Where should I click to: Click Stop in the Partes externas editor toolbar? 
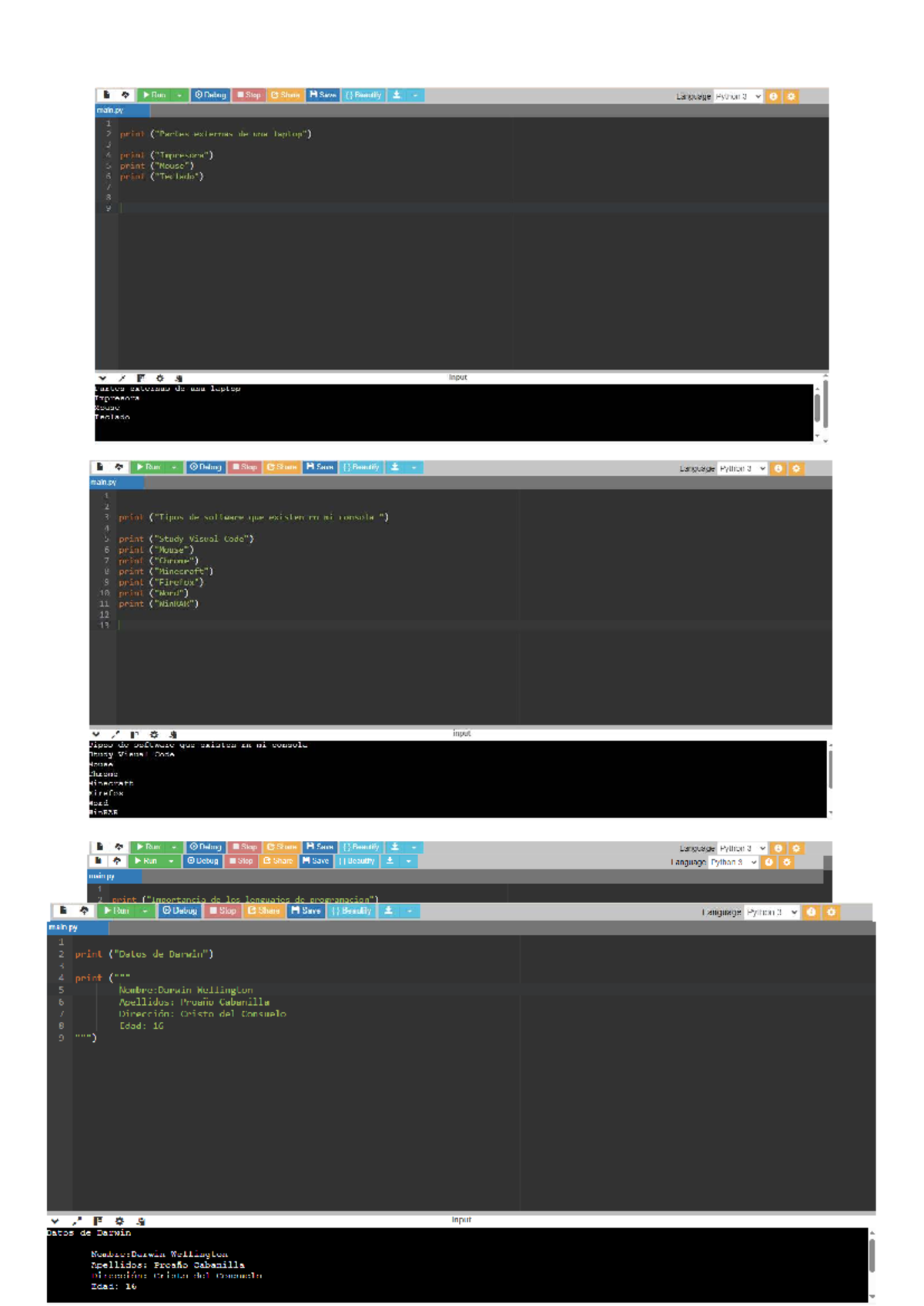(x=249, y=95)
